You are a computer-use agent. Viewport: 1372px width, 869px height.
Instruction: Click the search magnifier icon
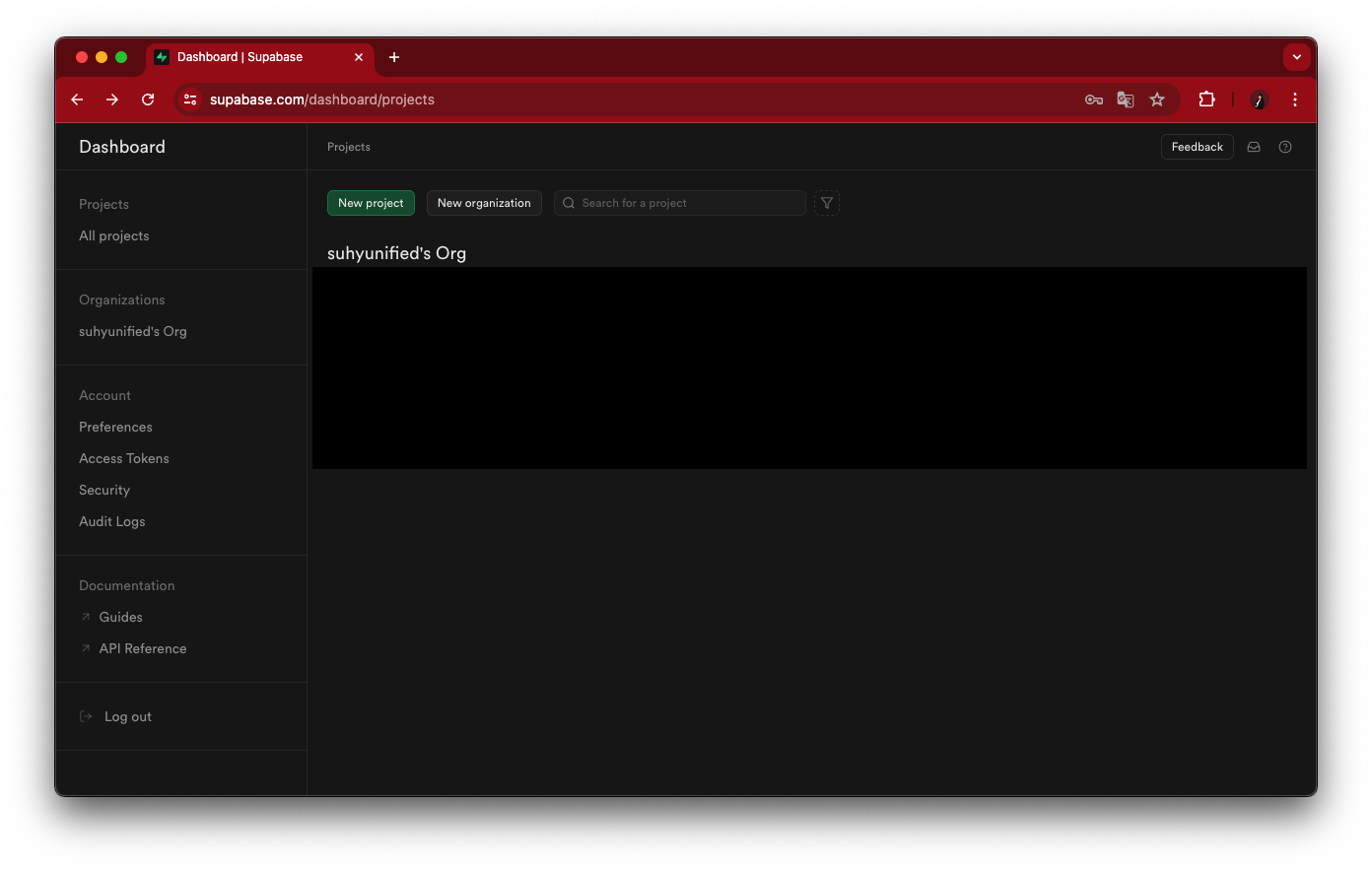pyautogui.click(x=569, y=203)
